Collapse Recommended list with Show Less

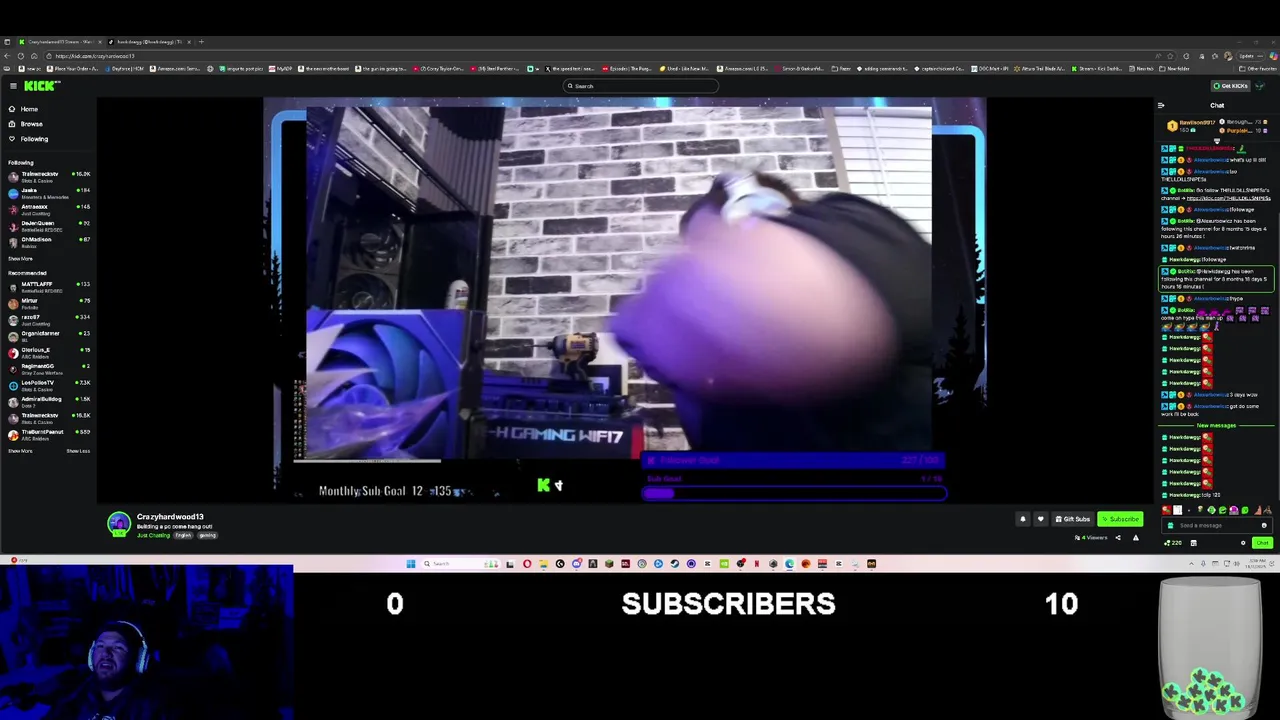click(78, 451)
